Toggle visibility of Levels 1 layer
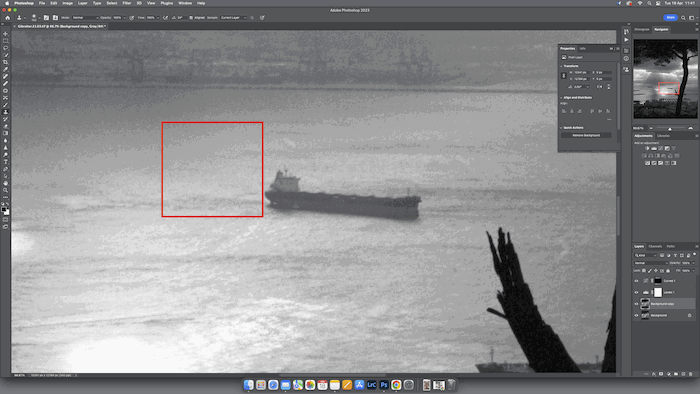The image size is (700, 394). coord(636,292)
